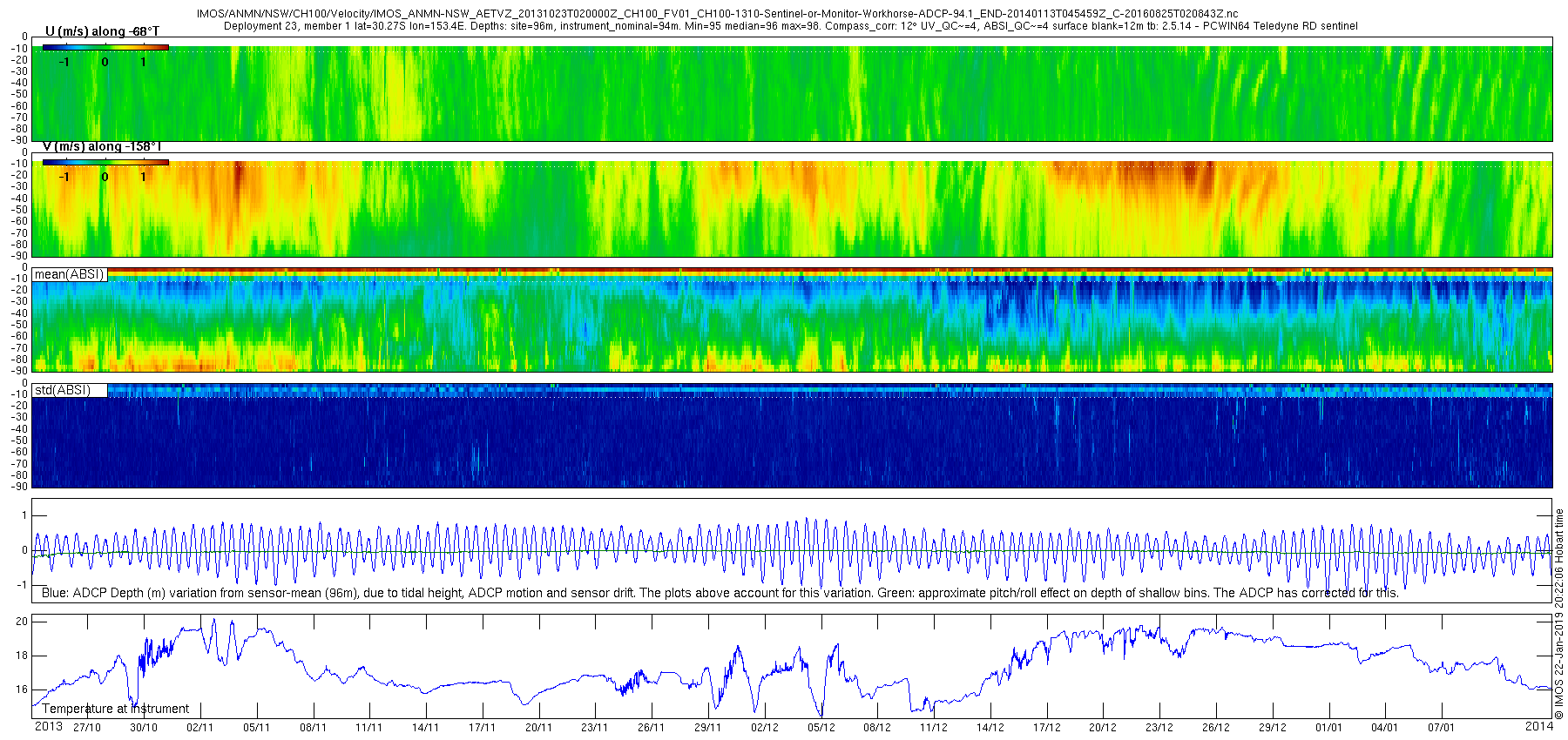Viewport: 1568px width, 740px height.
Task: Click the '14/12' date tick label
Action: [x=990, y=728]
